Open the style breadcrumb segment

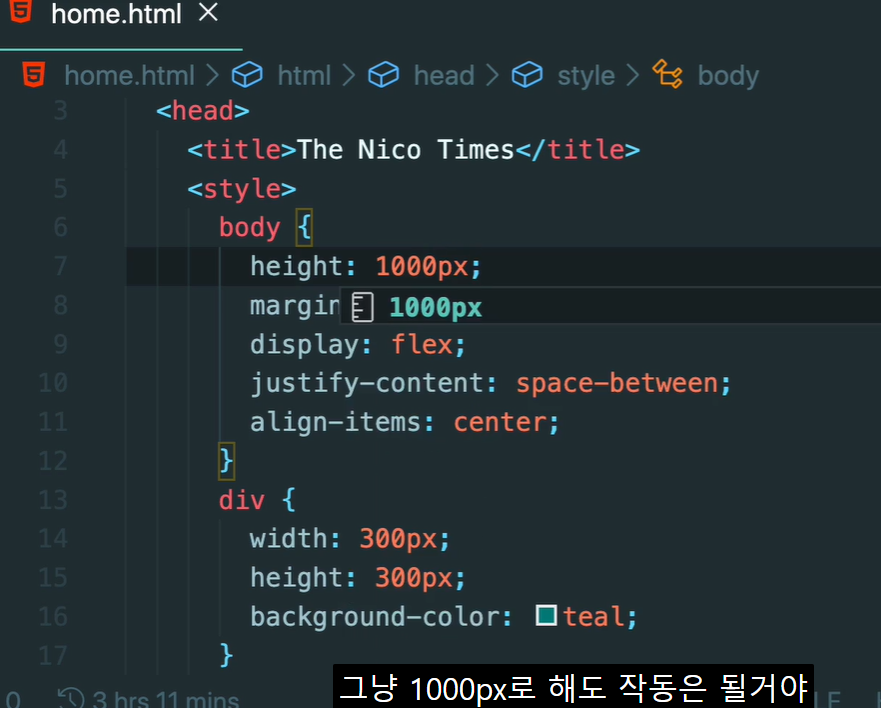click(x=585, y=76)
